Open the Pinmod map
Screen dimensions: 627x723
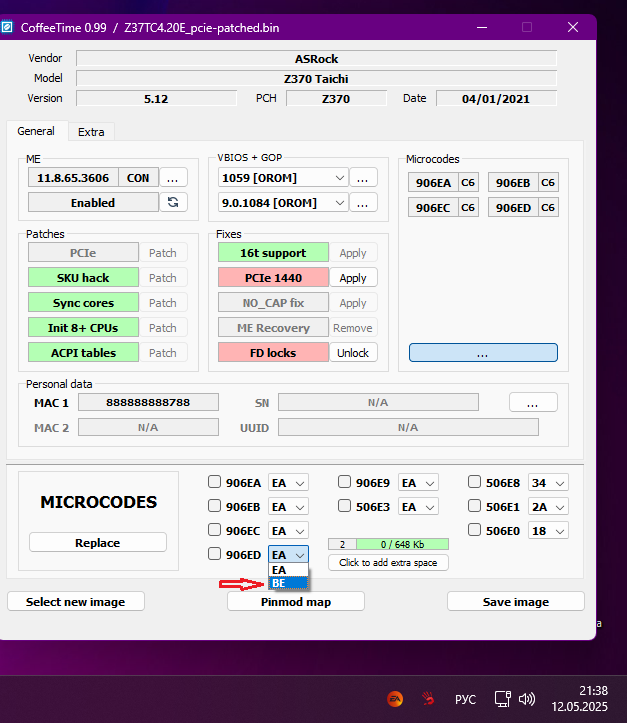coord(296,602)
